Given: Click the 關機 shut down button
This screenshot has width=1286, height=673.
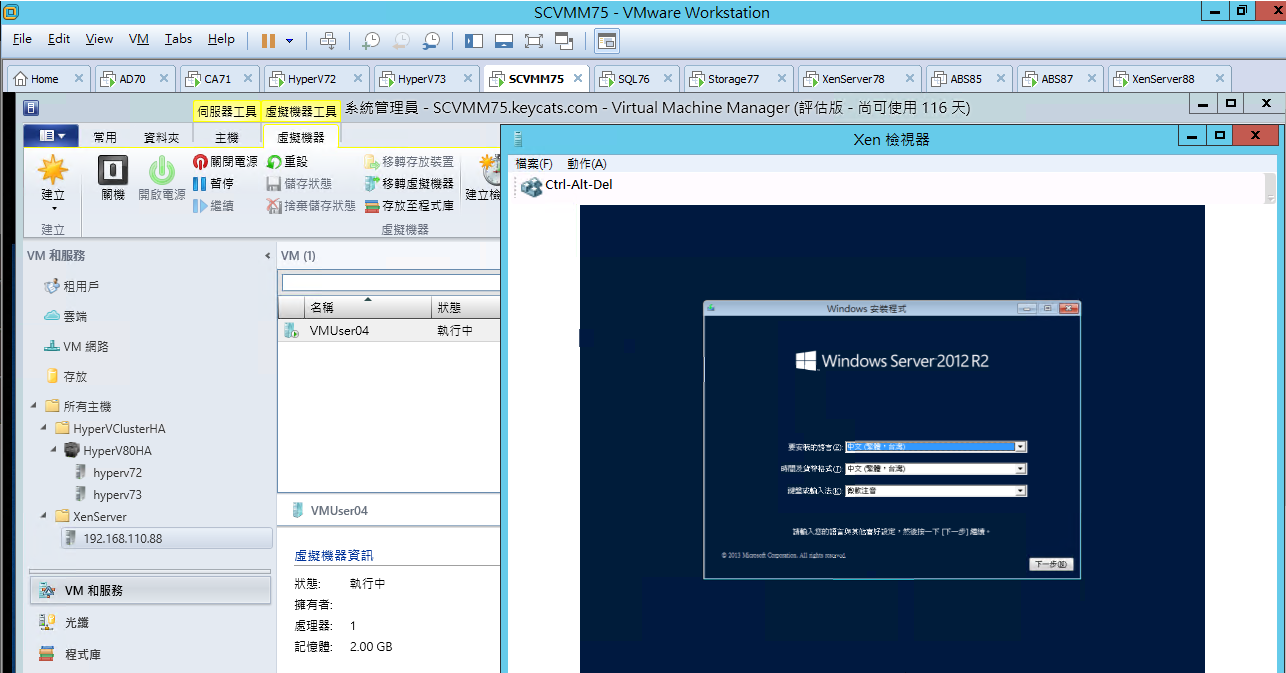Looking at the screenshot, I should coord(113,178).
